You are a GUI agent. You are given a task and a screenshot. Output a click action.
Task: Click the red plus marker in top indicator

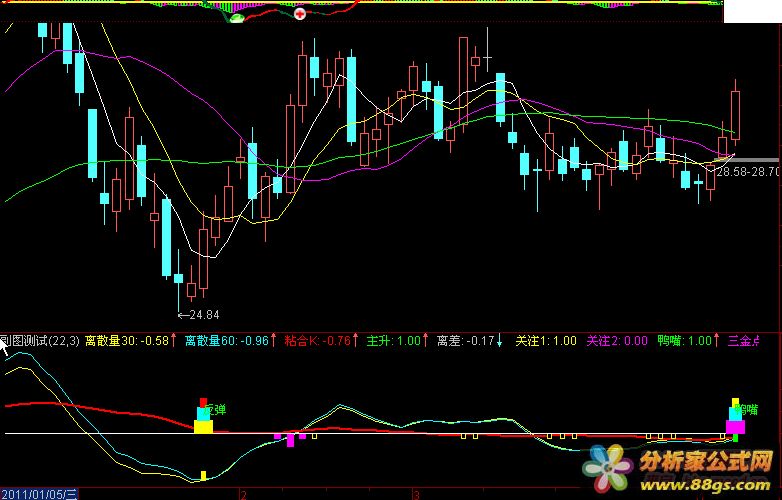click(300, 14)
